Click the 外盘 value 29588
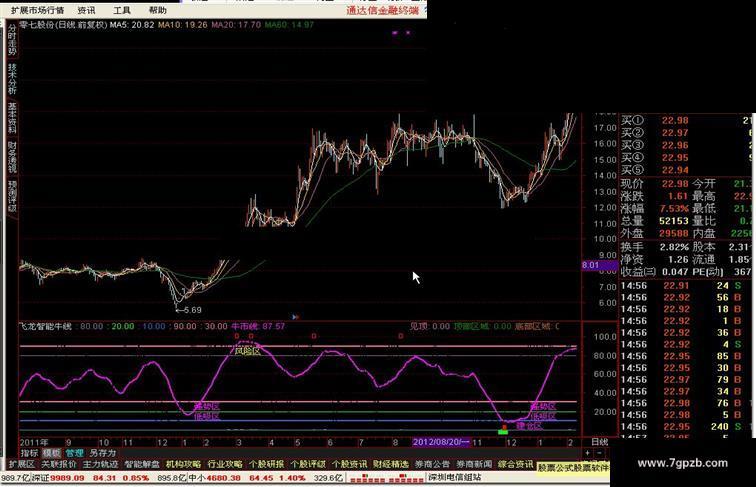 674,233
